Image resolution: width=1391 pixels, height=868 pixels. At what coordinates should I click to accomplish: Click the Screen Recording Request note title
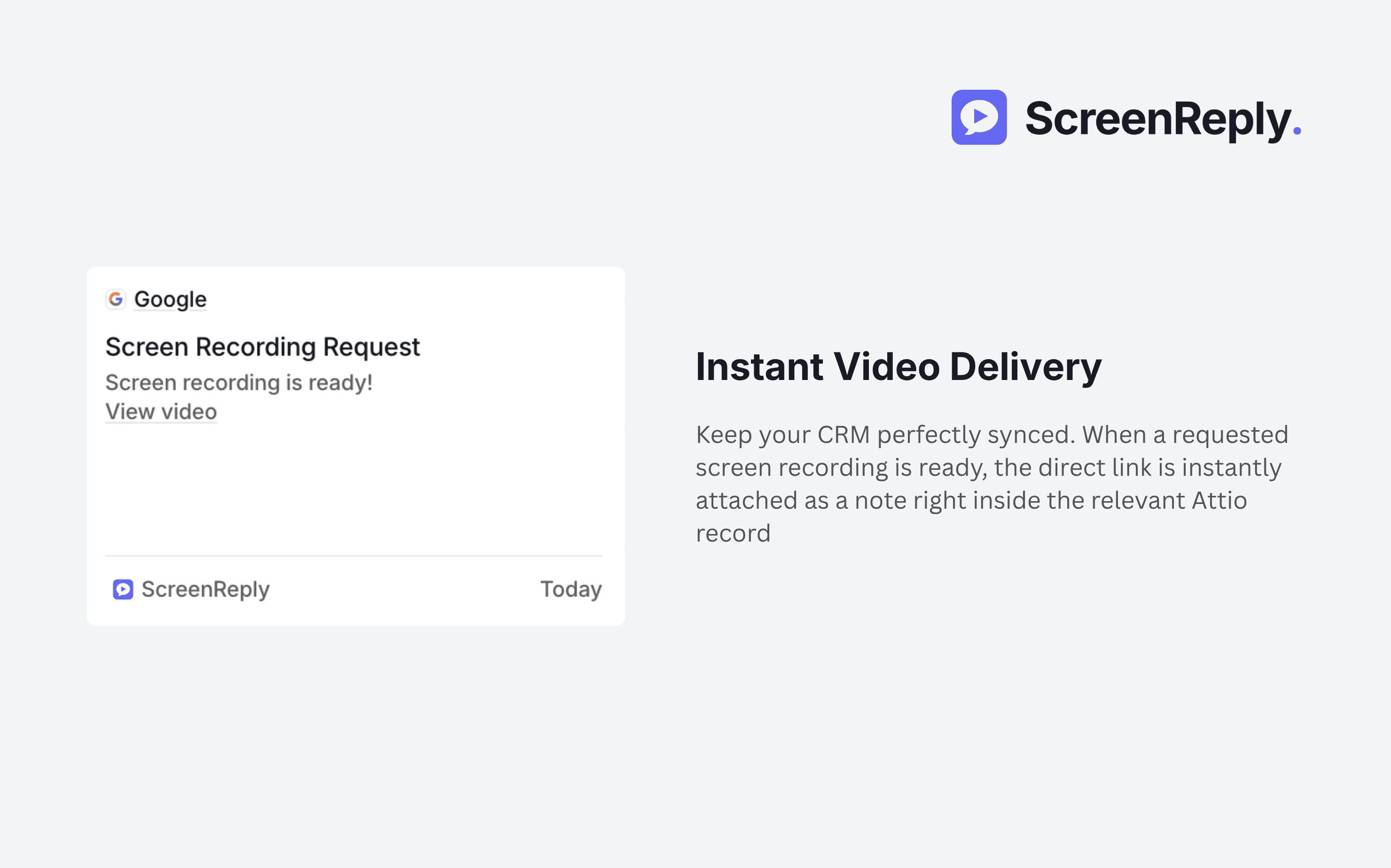point(263,347)
